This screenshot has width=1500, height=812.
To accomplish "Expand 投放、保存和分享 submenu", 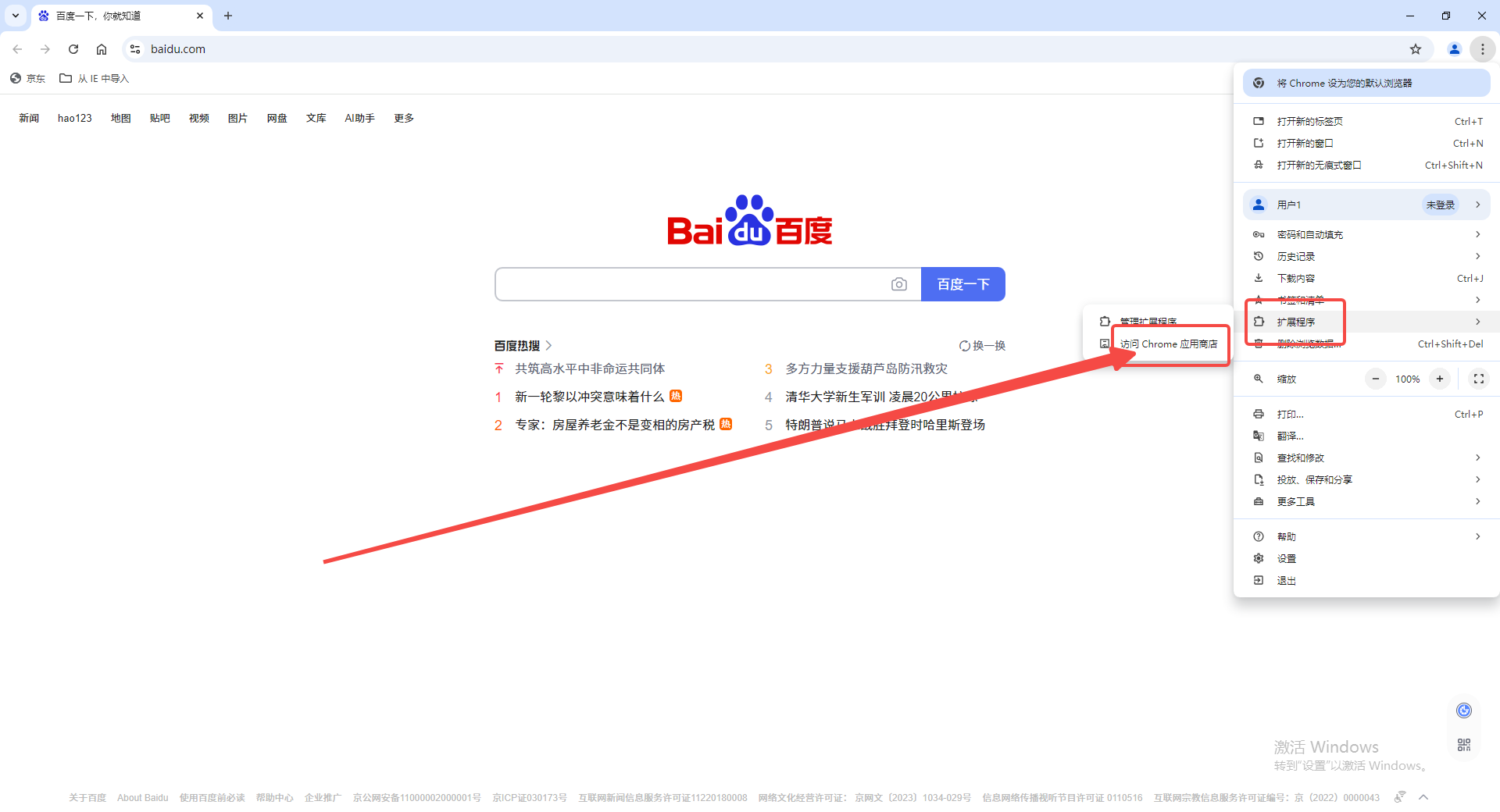I will pos(1366,479).
